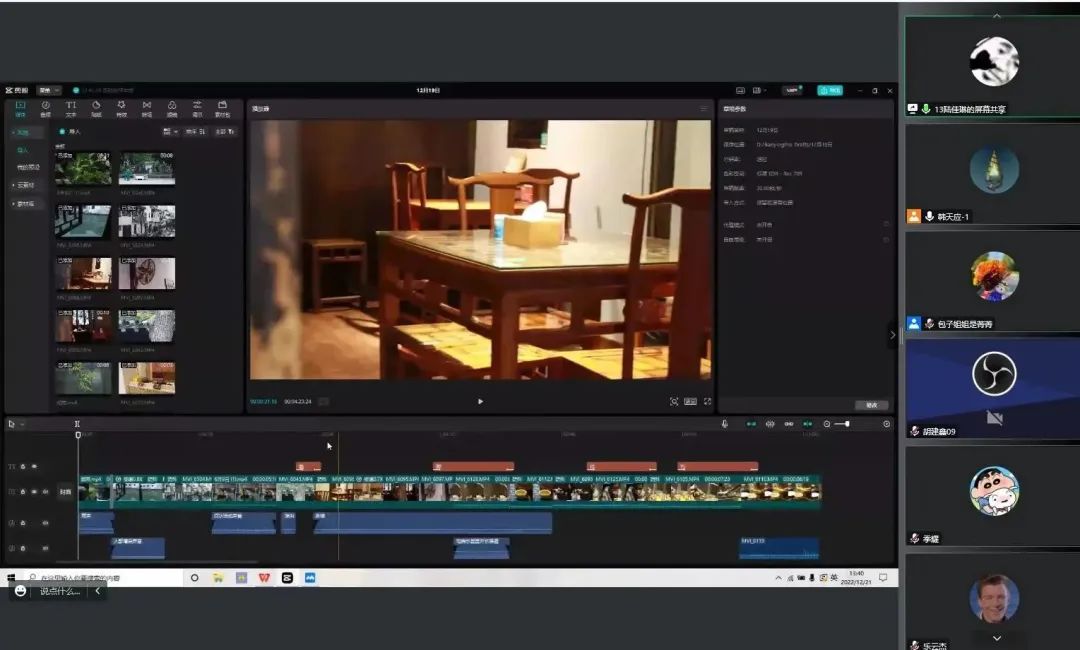Click the Modify button in draft parameters panel

pyautogui.click(x=871, y=405)
